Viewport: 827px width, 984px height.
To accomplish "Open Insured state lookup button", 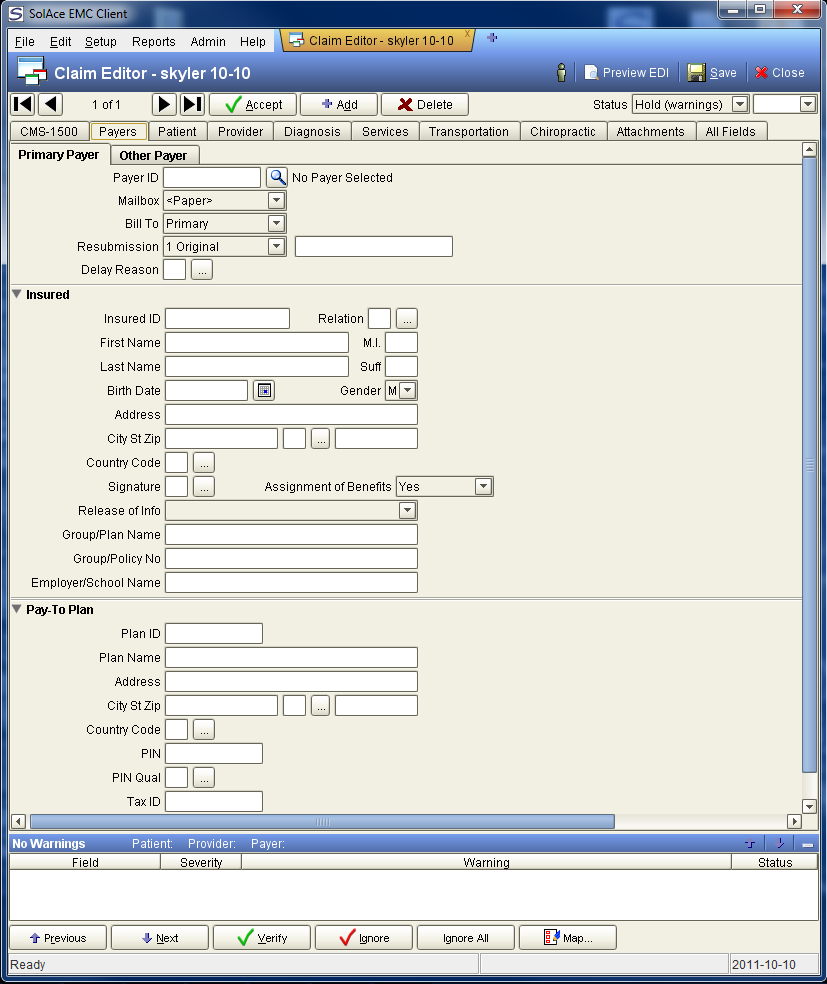I will (321, 439).
